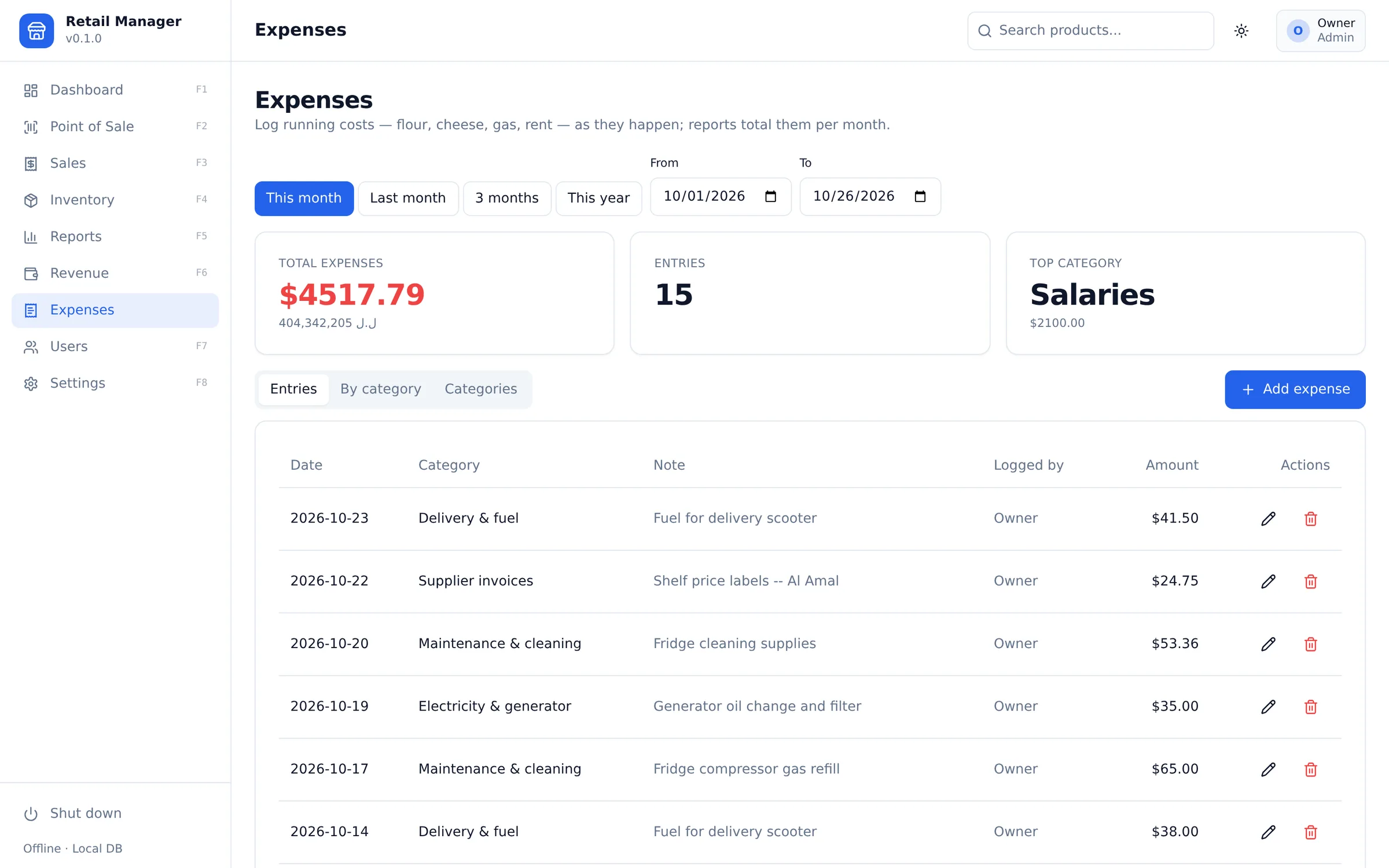Edit the 2026-10-23 fuel expense
1389x868 pixels.
click(x=1268, y=518)
